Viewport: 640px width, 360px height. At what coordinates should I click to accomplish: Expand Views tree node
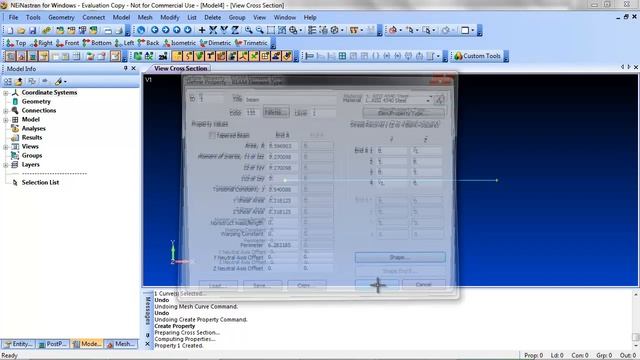(6, 147)
